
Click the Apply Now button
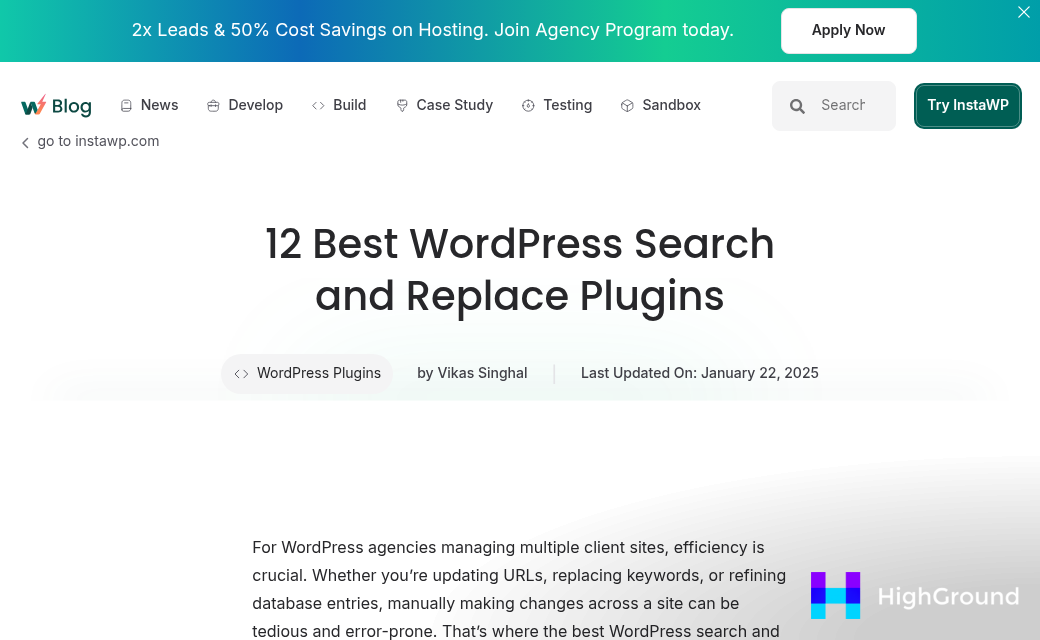coord(848,30)
